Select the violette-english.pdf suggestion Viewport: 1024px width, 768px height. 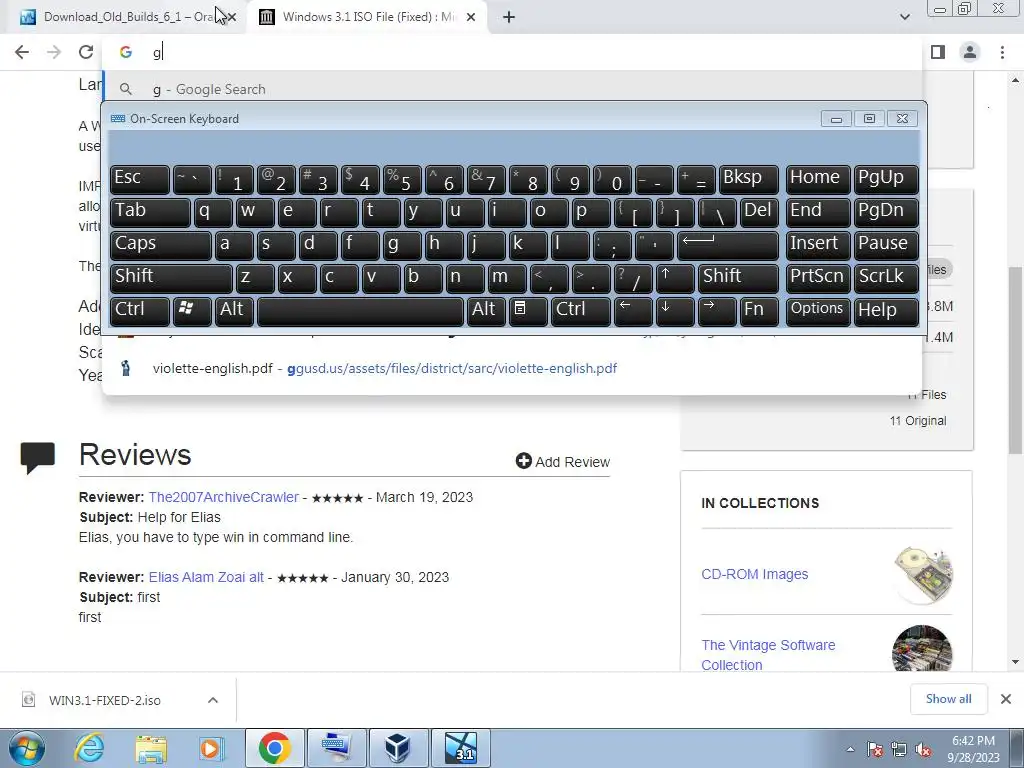click(512, 368)
